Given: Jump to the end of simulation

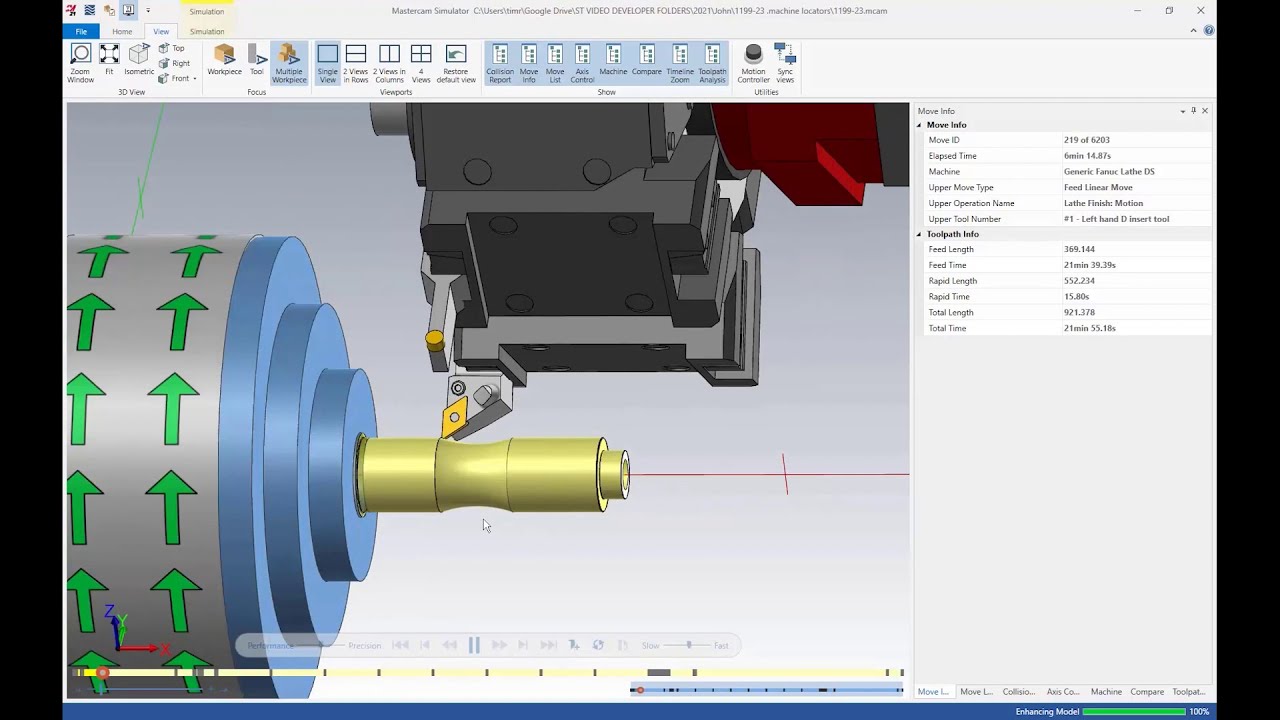Looking at the screenshot, I should (548, 645).
